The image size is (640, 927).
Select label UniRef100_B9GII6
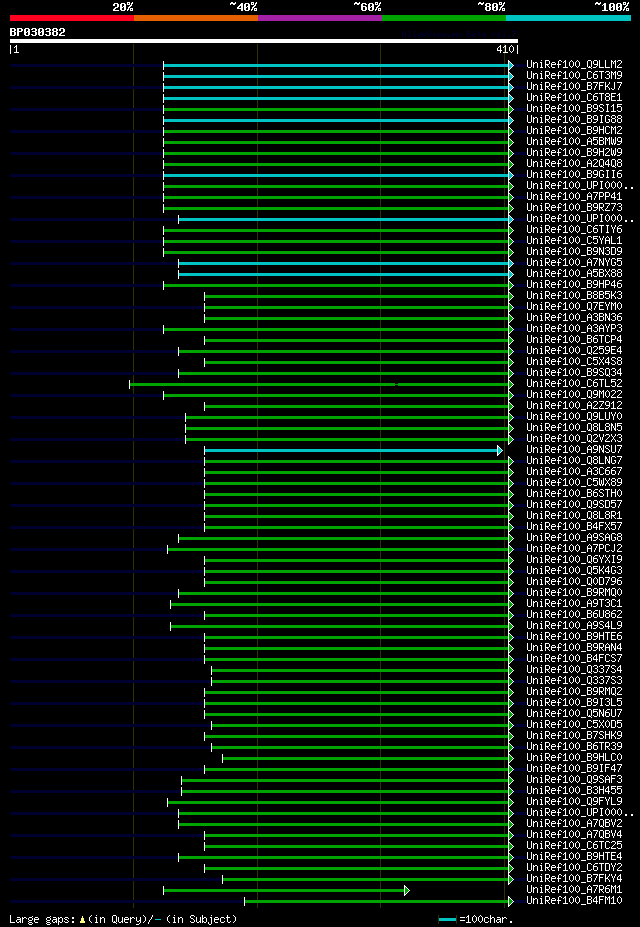574,174
